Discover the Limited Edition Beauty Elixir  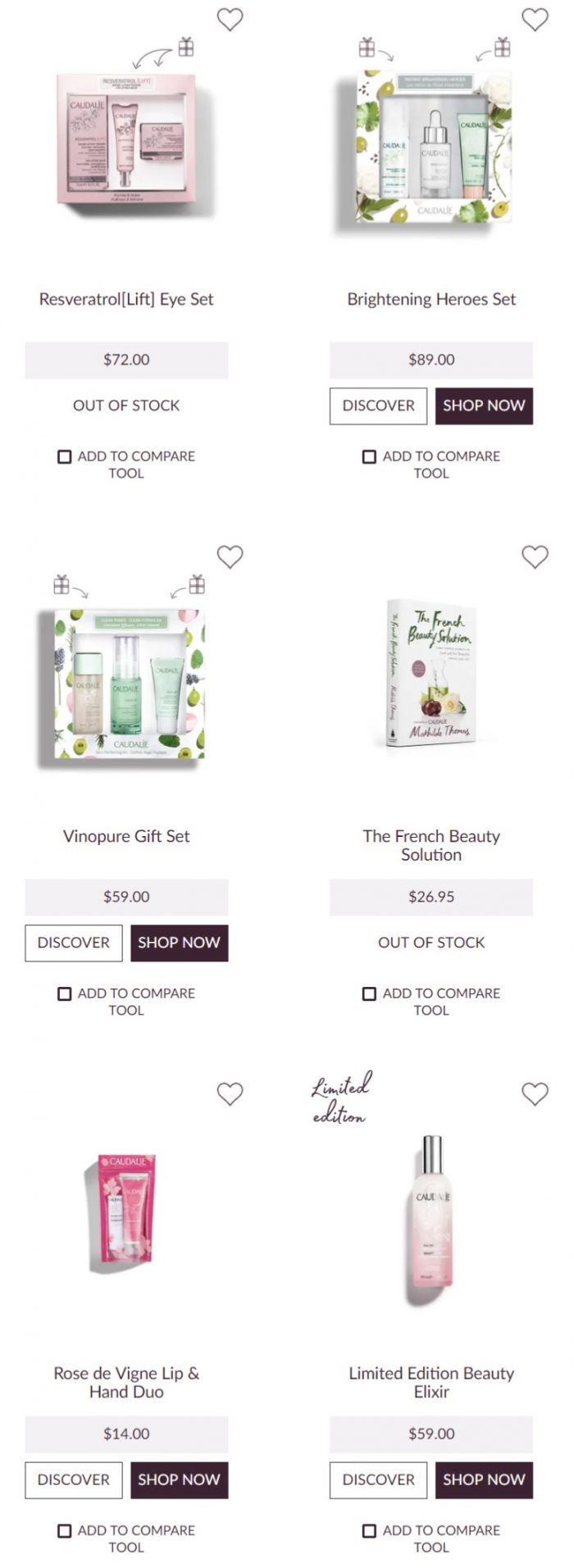pos(379,1479)
